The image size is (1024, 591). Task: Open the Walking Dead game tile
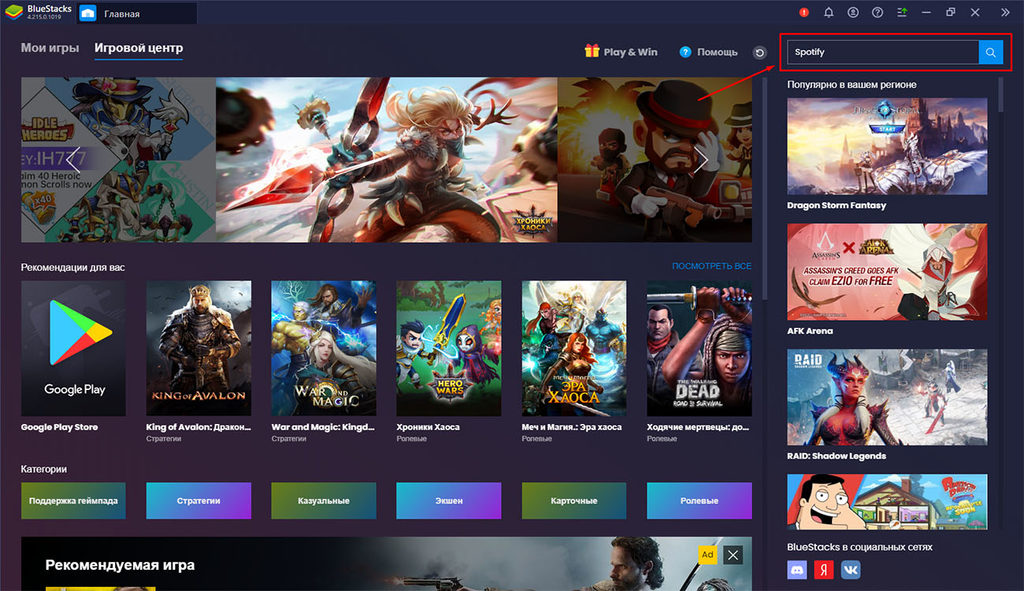tap(699, 348)
